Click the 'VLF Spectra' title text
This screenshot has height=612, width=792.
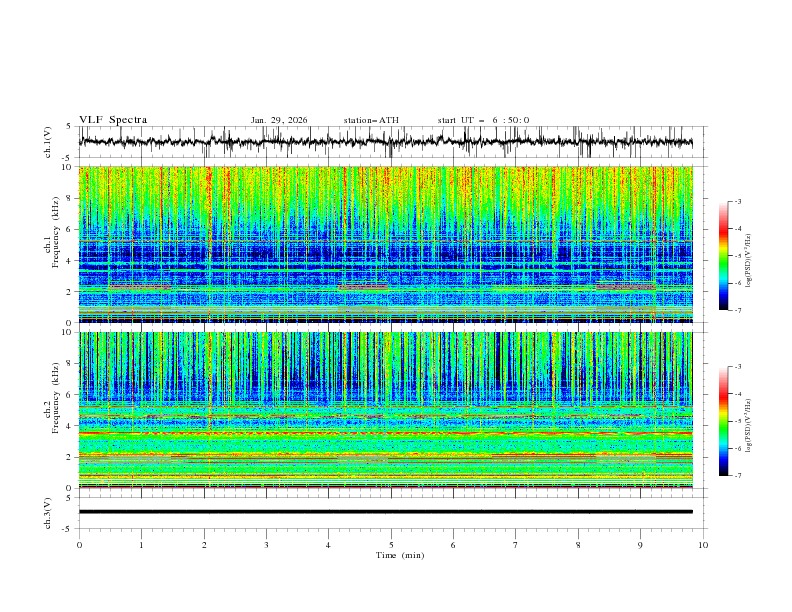pos(113,120)
